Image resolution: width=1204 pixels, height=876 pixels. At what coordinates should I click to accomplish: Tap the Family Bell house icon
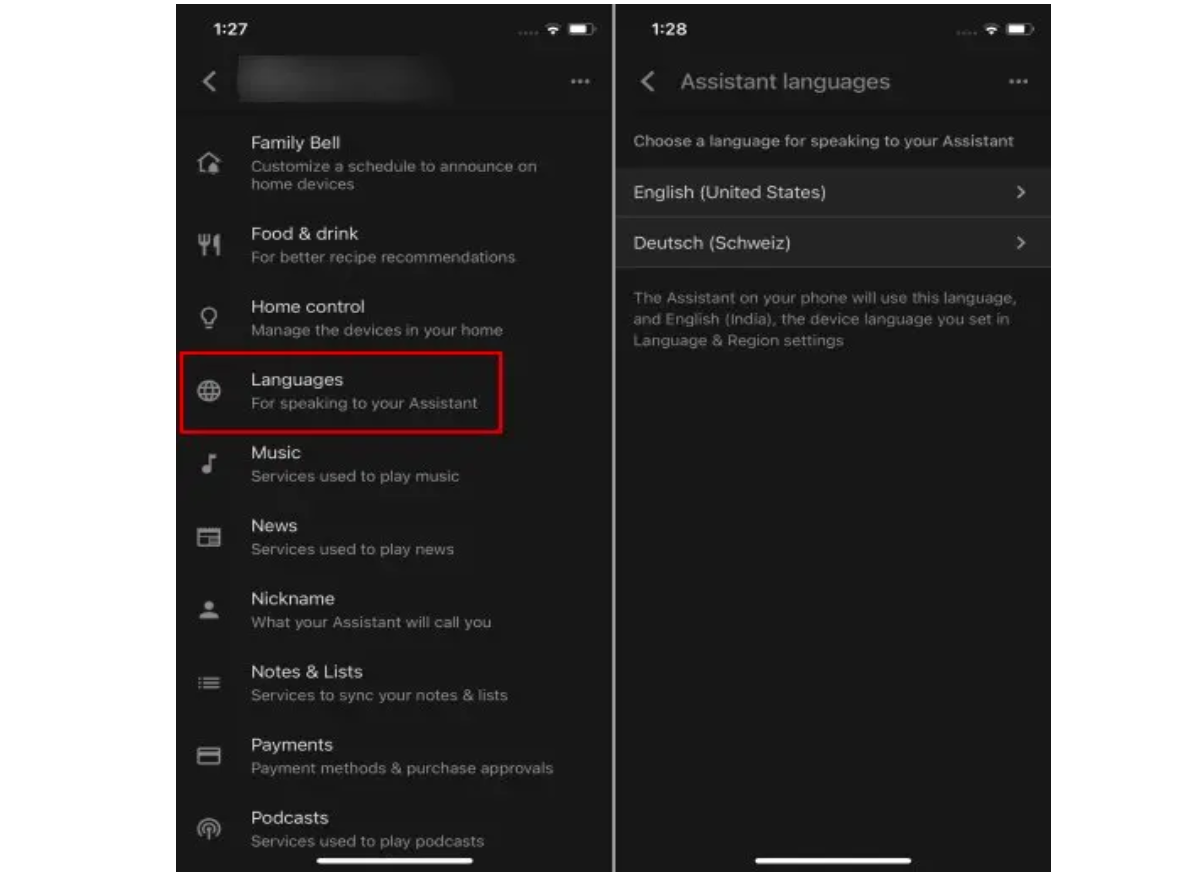(x=209, y=163)
